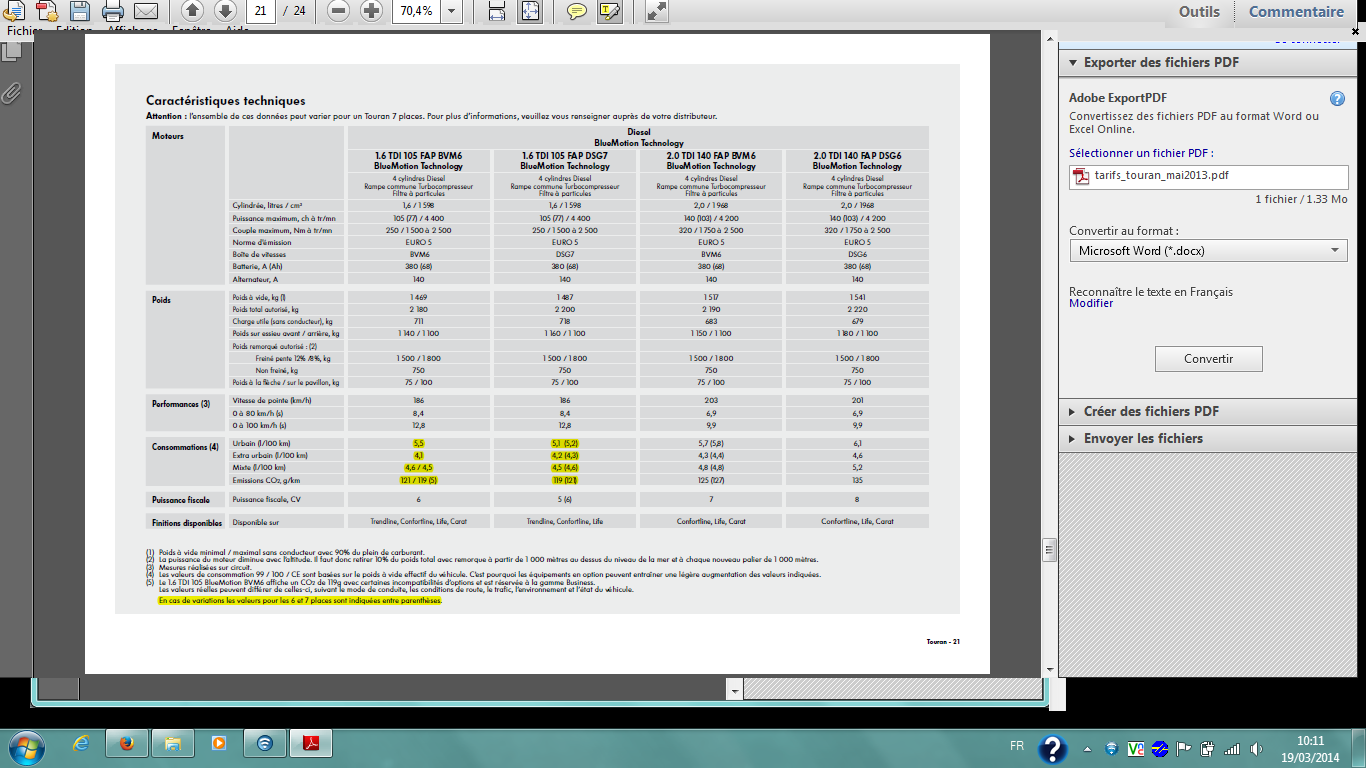Click the Finitions disponibles row label
This screenshot has width=1366, height=768.
tap(186, 522)
